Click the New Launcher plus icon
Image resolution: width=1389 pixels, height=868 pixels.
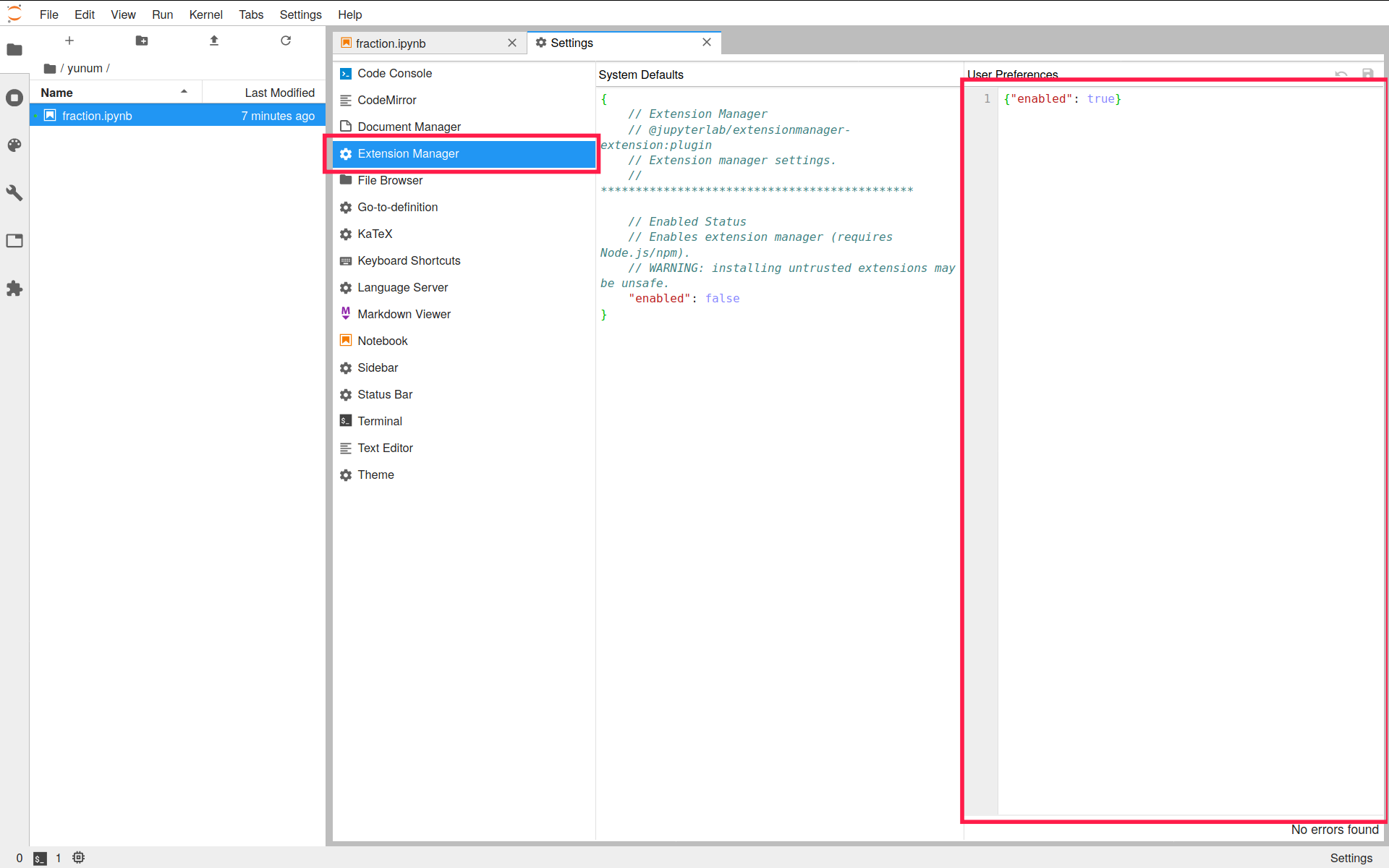pos(69,41)
